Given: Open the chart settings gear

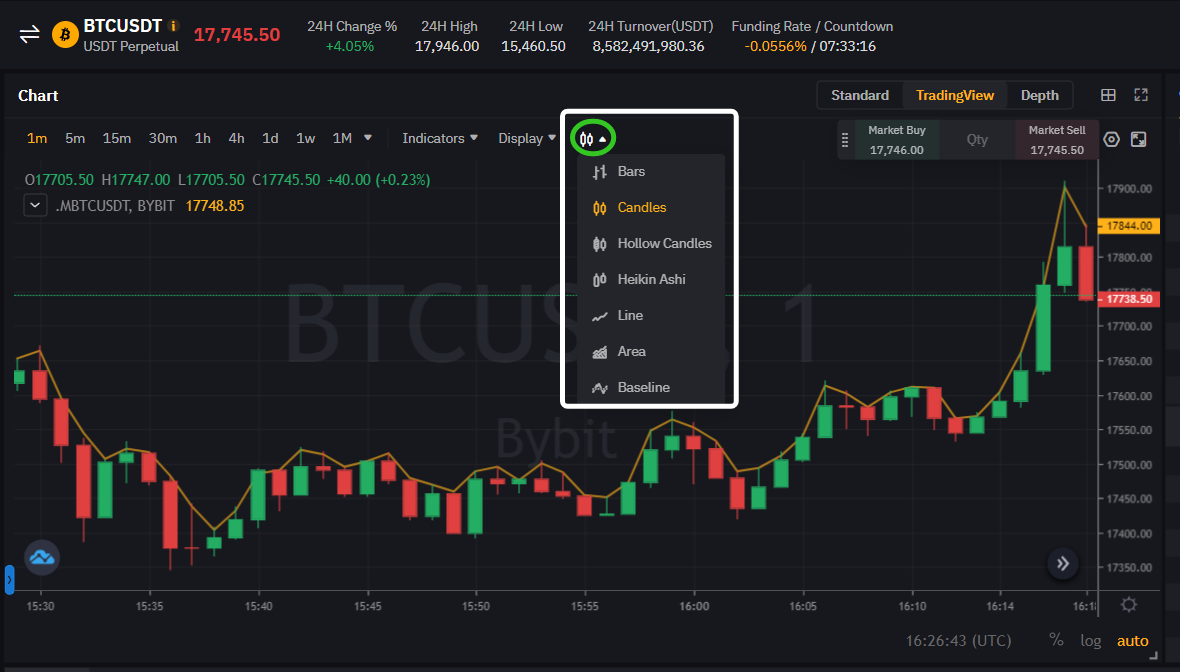Looking at the screenshot, I should pos(1127,604).
